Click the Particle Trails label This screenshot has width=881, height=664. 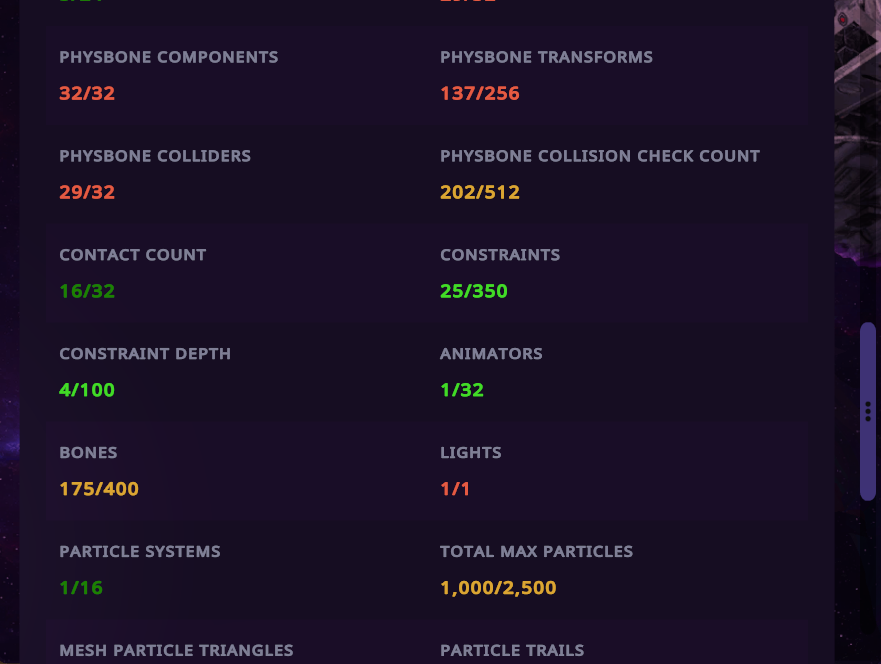512,651
